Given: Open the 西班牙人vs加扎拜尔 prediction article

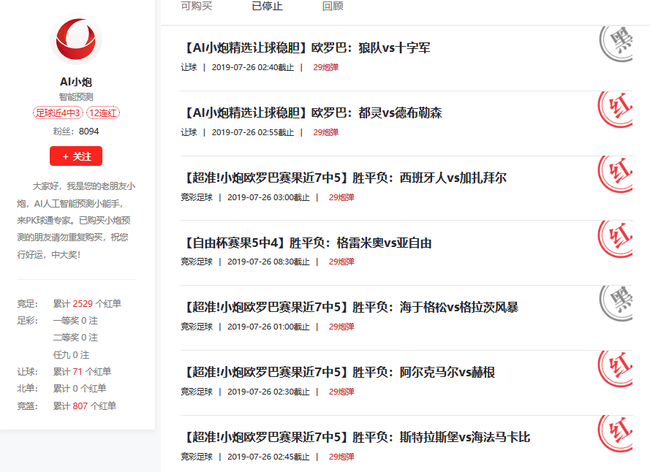Looking at the screenshot, I should point(344,178).
